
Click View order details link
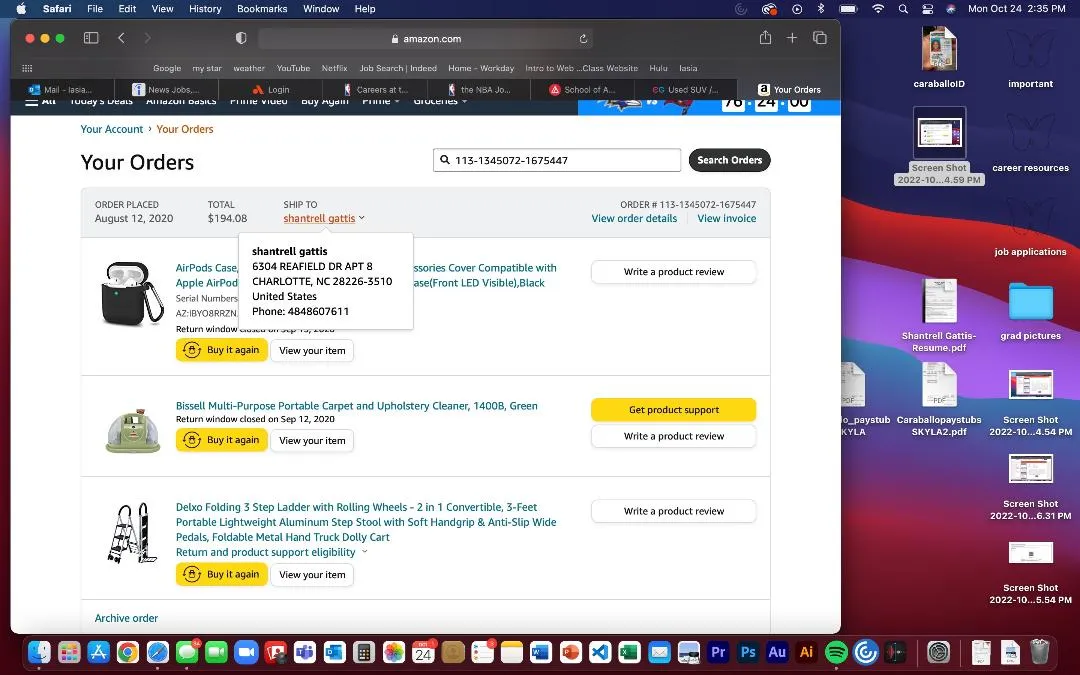point(634,218)
